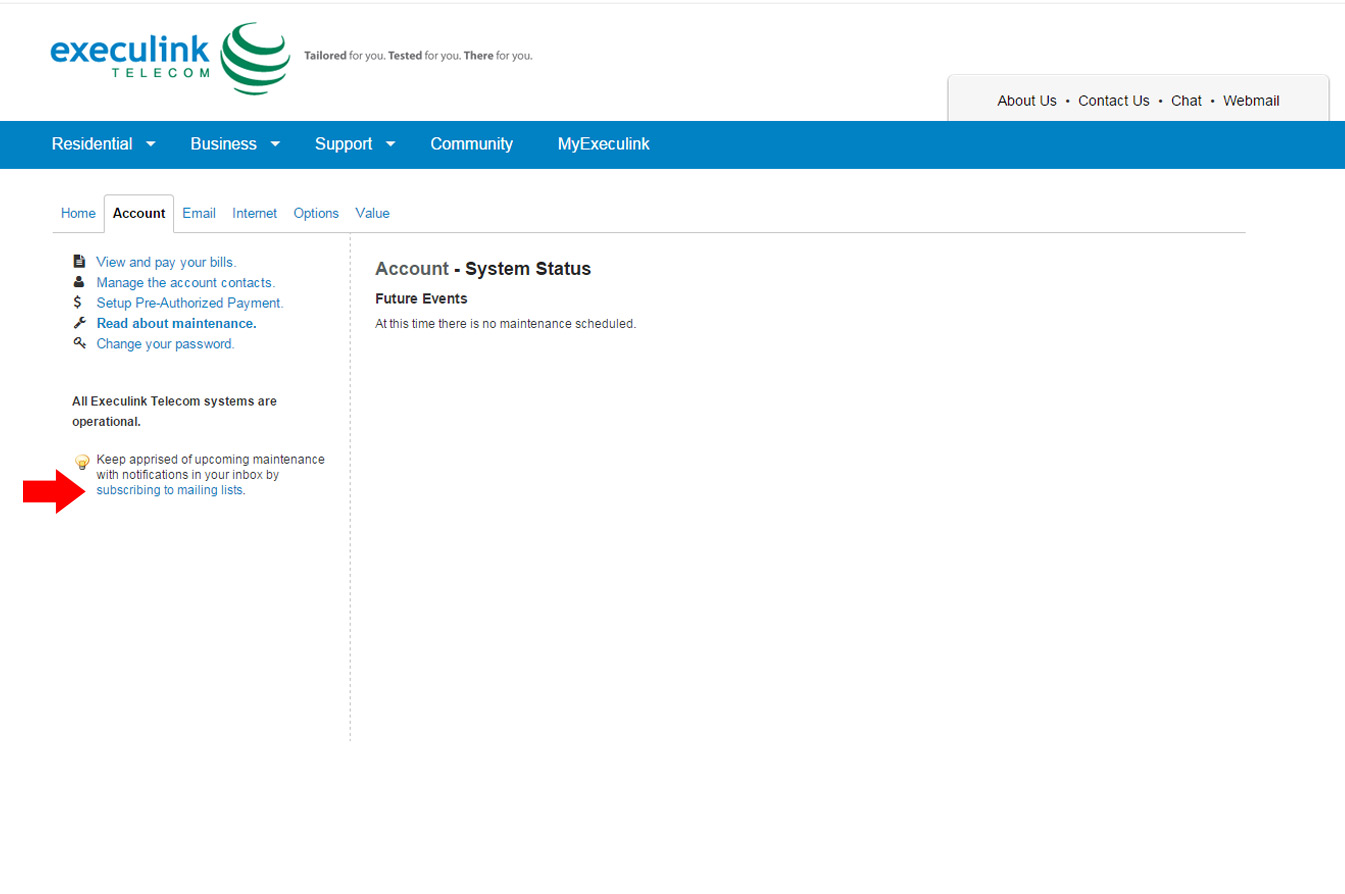Click View and pay your bills

pos(166,262)
